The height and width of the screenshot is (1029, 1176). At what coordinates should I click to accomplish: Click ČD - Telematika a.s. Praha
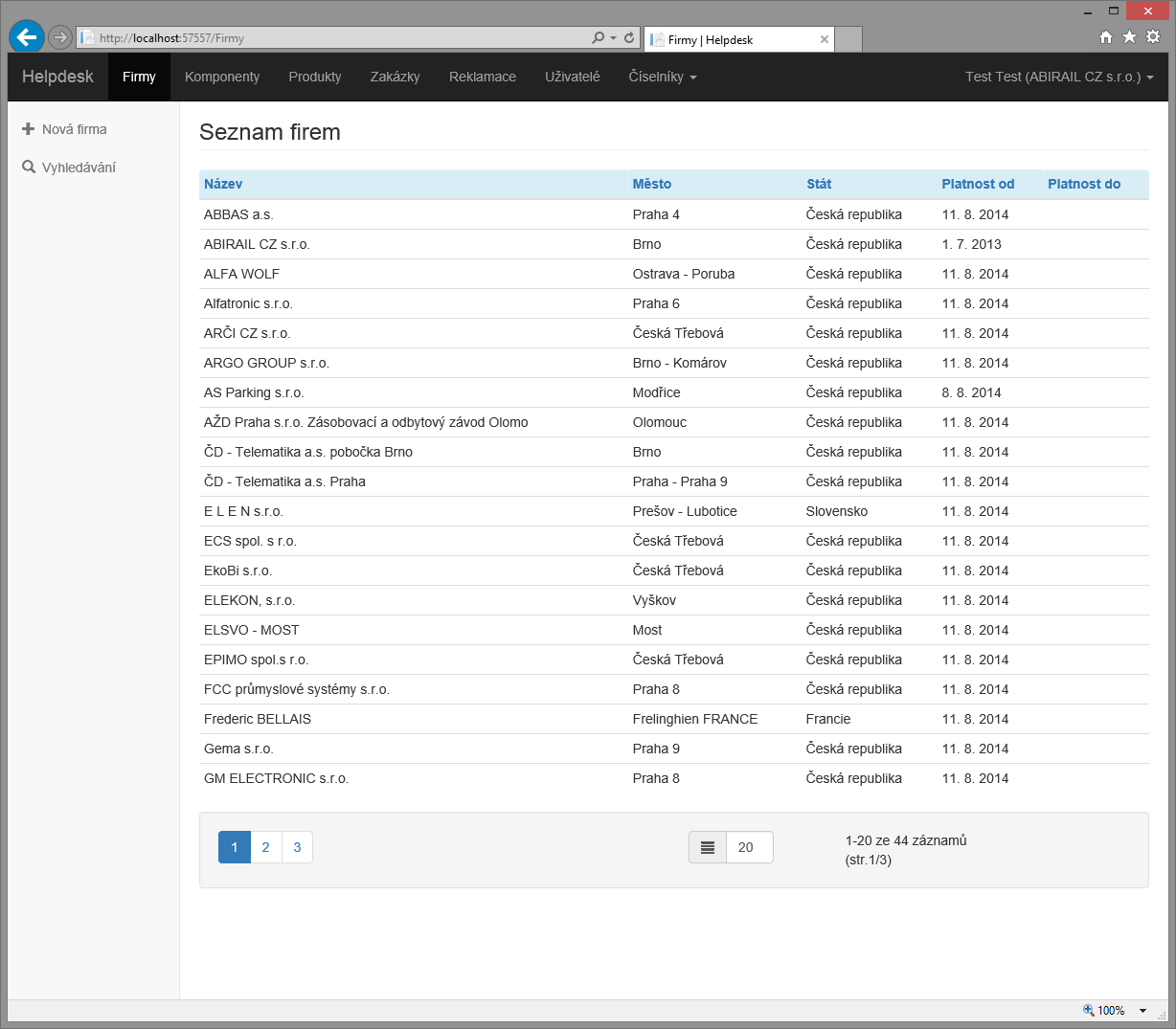284,481
